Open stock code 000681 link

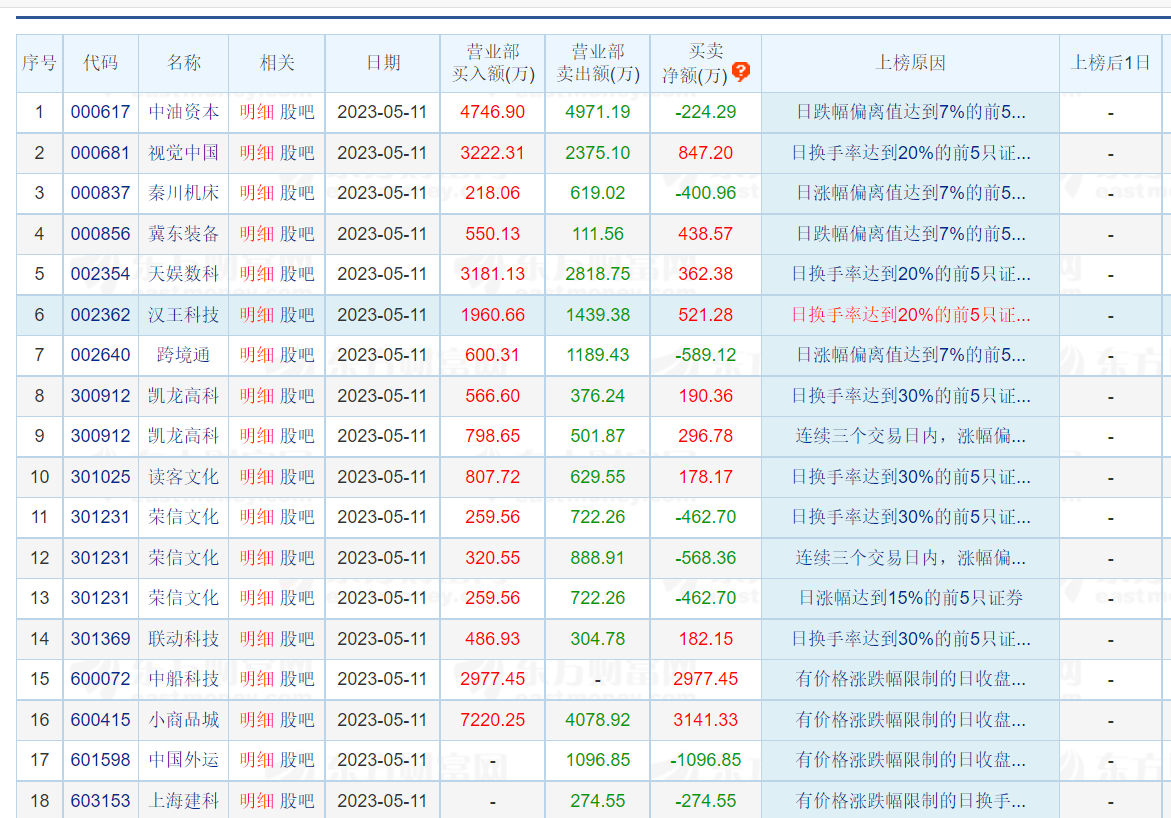(101, 152)
